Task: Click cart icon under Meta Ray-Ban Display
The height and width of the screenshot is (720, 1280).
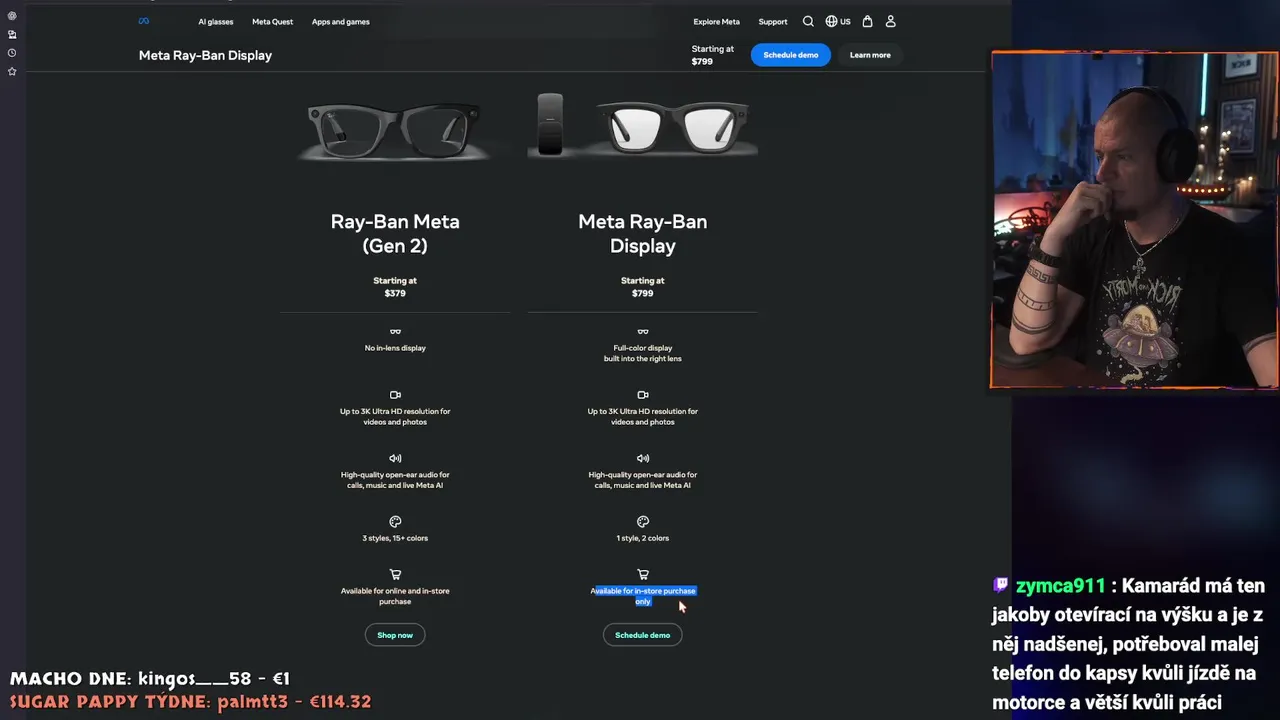Action: 643,574
